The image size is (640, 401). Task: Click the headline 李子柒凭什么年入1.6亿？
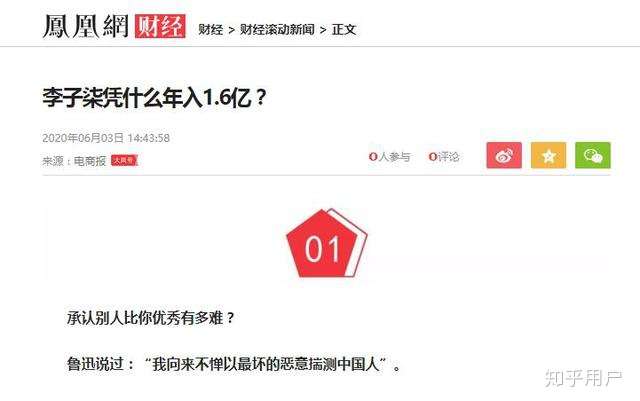155,98
